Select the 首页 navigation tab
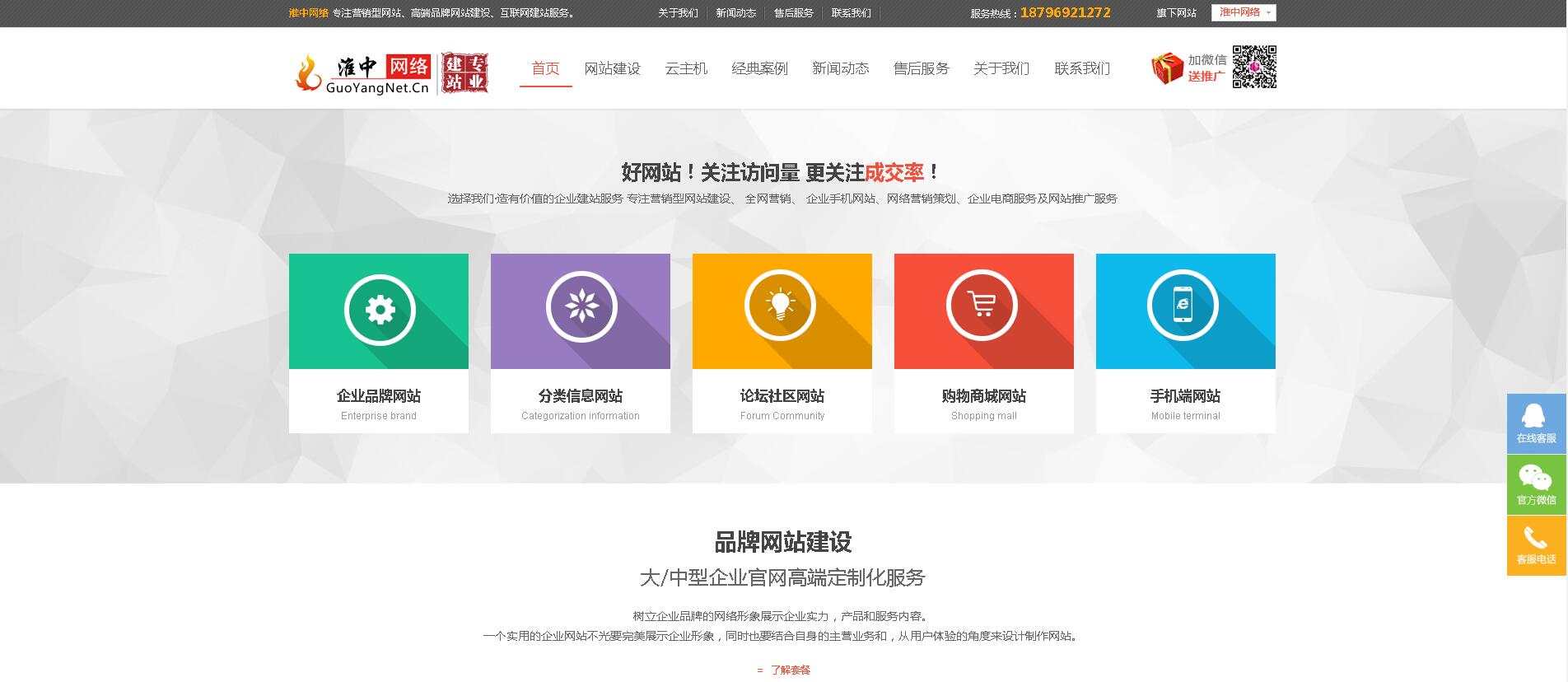This screenshot has width=1568, height=682. [545, 68]
